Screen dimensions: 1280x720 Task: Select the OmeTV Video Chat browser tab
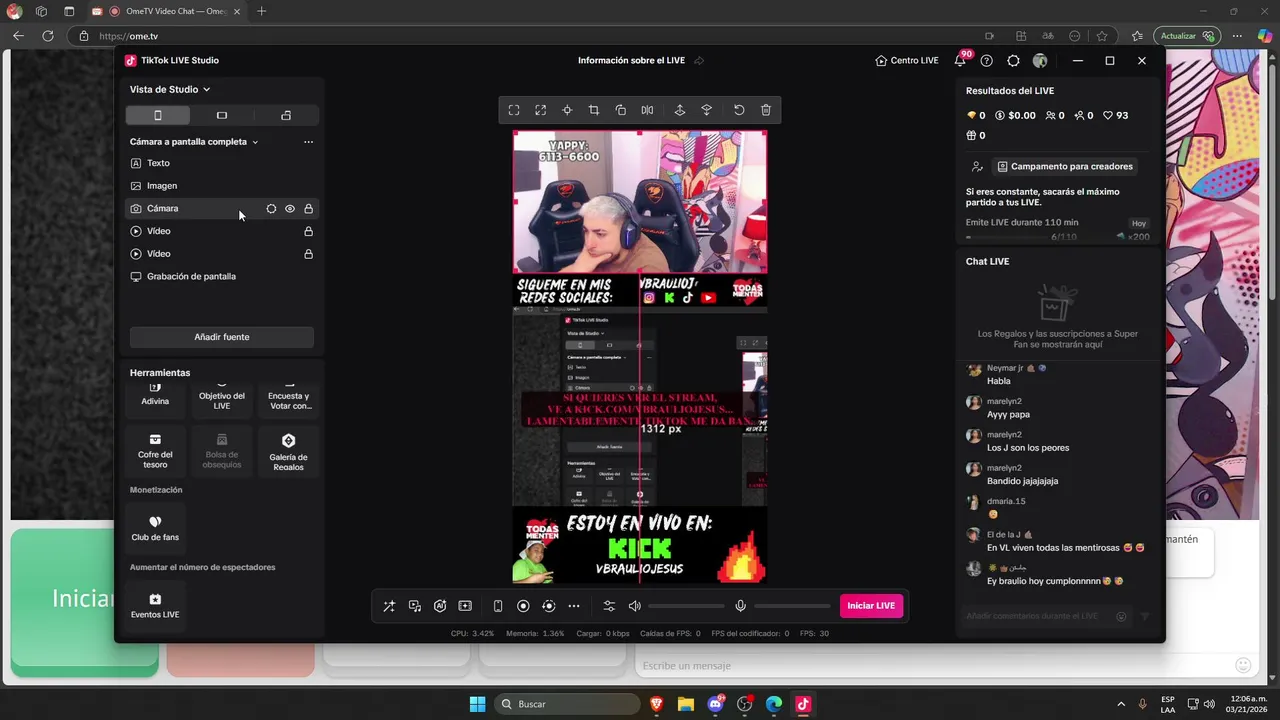coord(165,11)
